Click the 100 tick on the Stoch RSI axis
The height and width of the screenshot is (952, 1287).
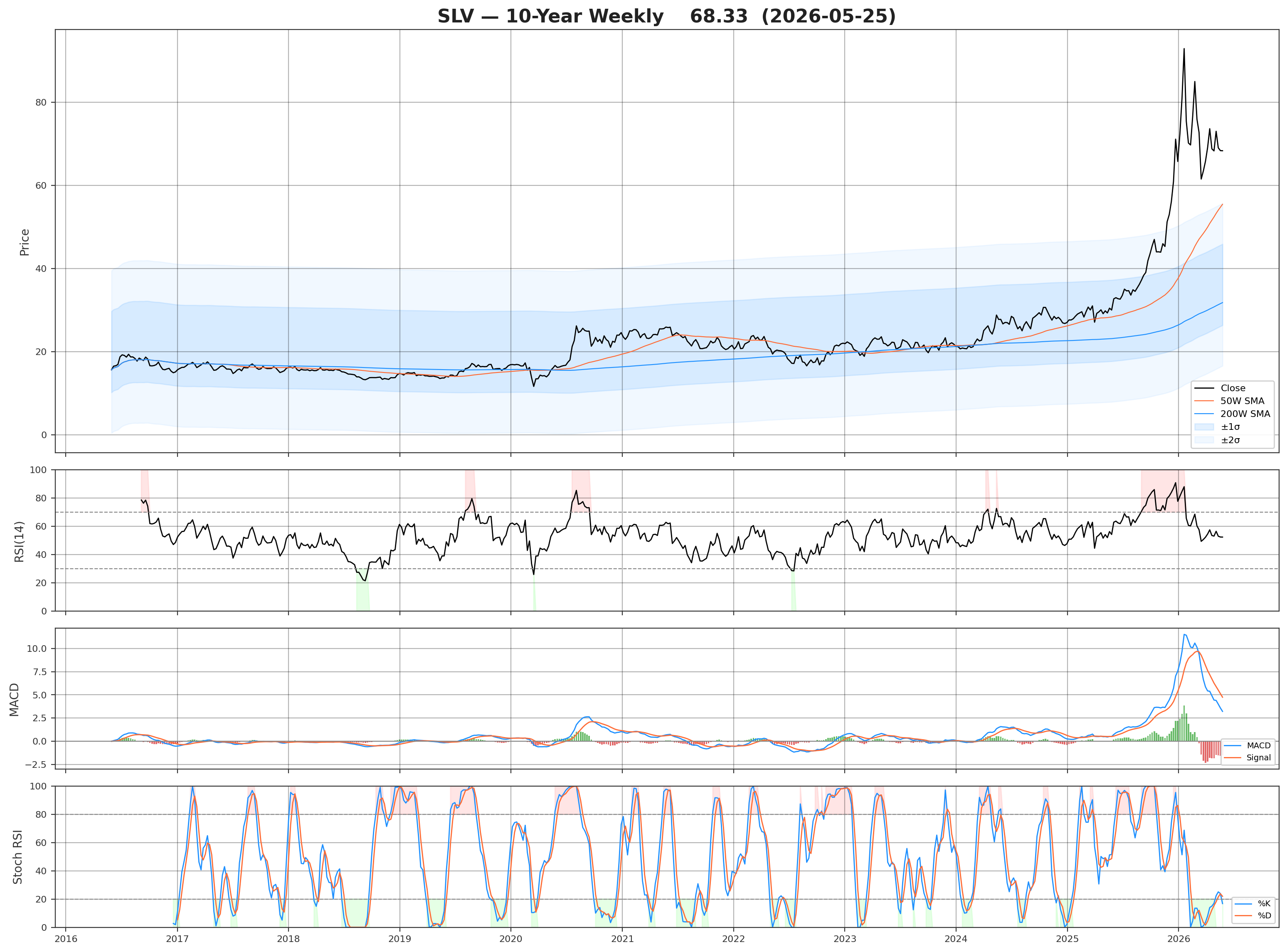coord(38,786)
